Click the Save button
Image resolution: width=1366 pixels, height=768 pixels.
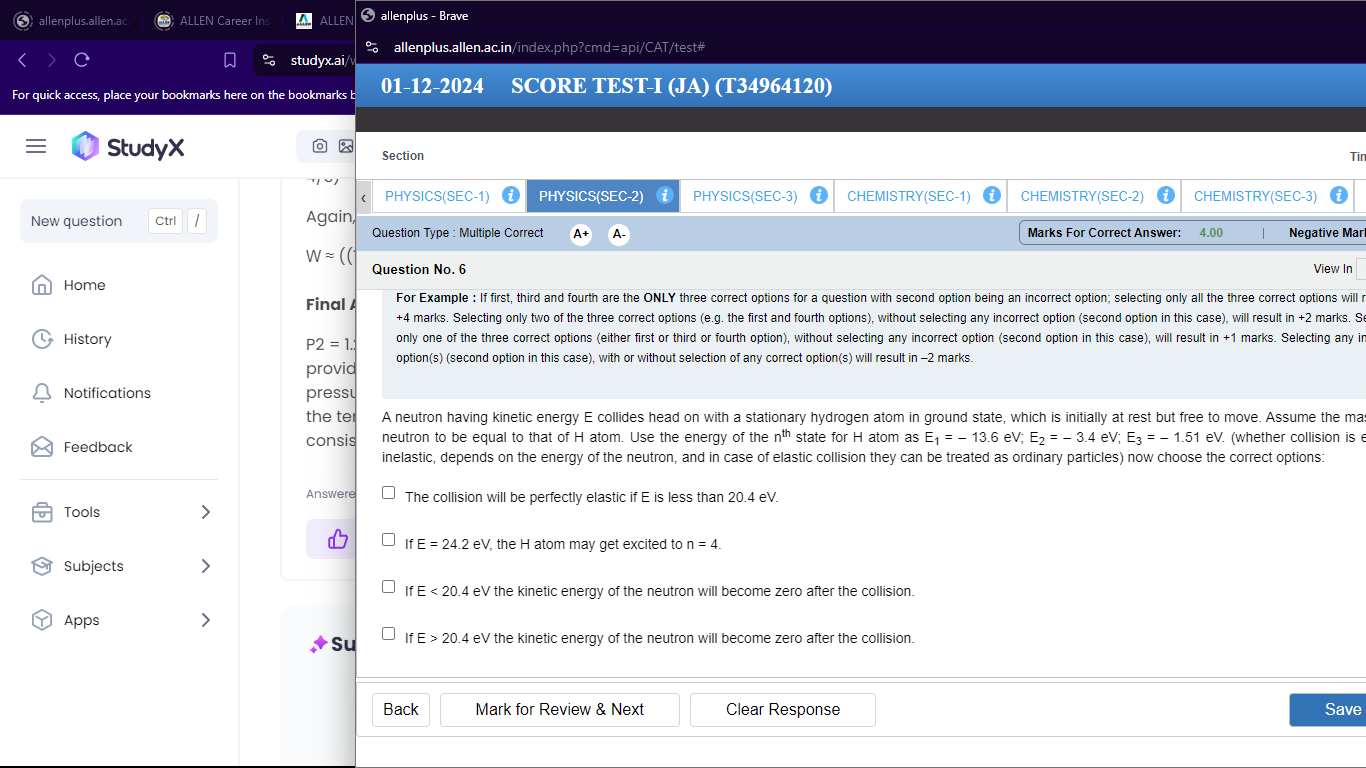[1330, 710]
